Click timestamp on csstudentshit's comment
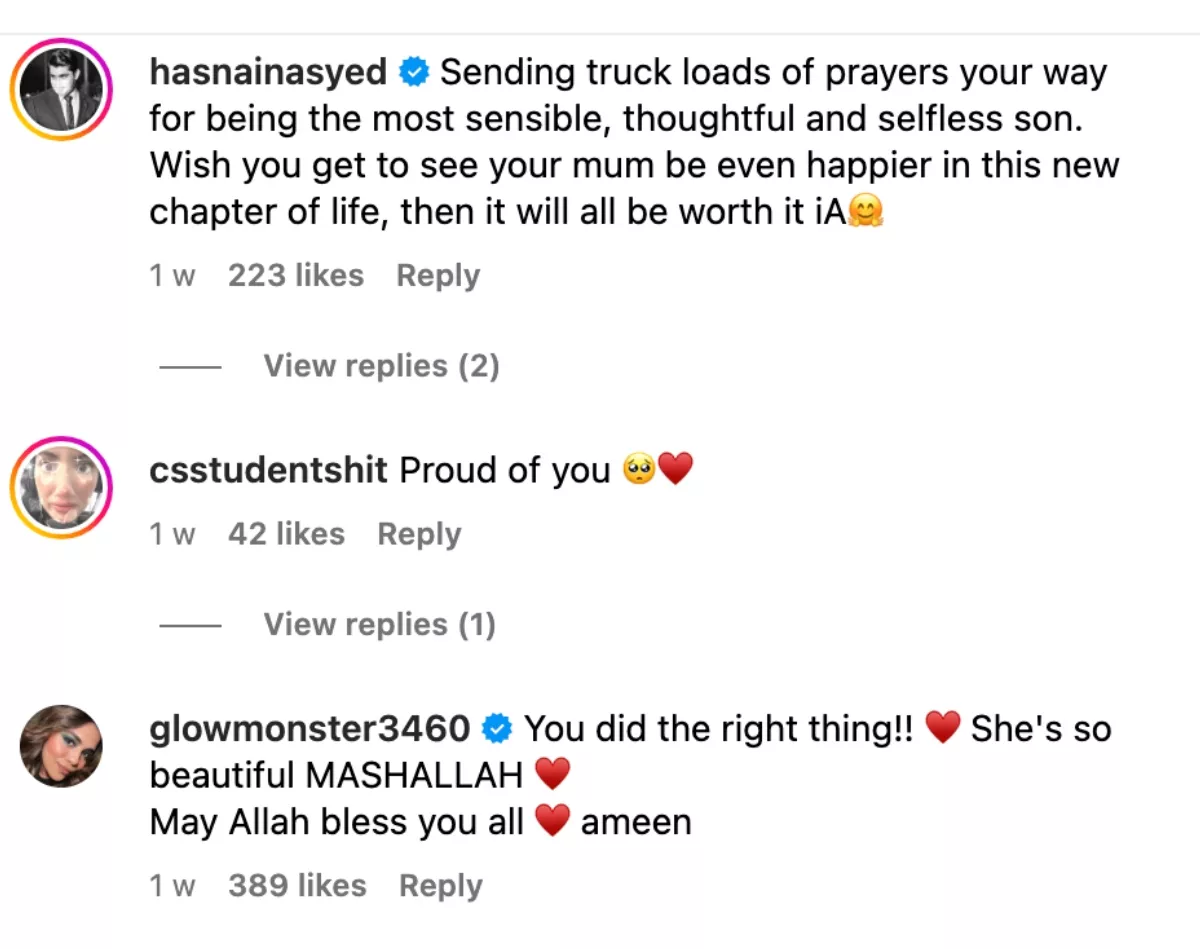Image resolution: width=1200 pixels, height=949 pixels. [x=172, y=533]
